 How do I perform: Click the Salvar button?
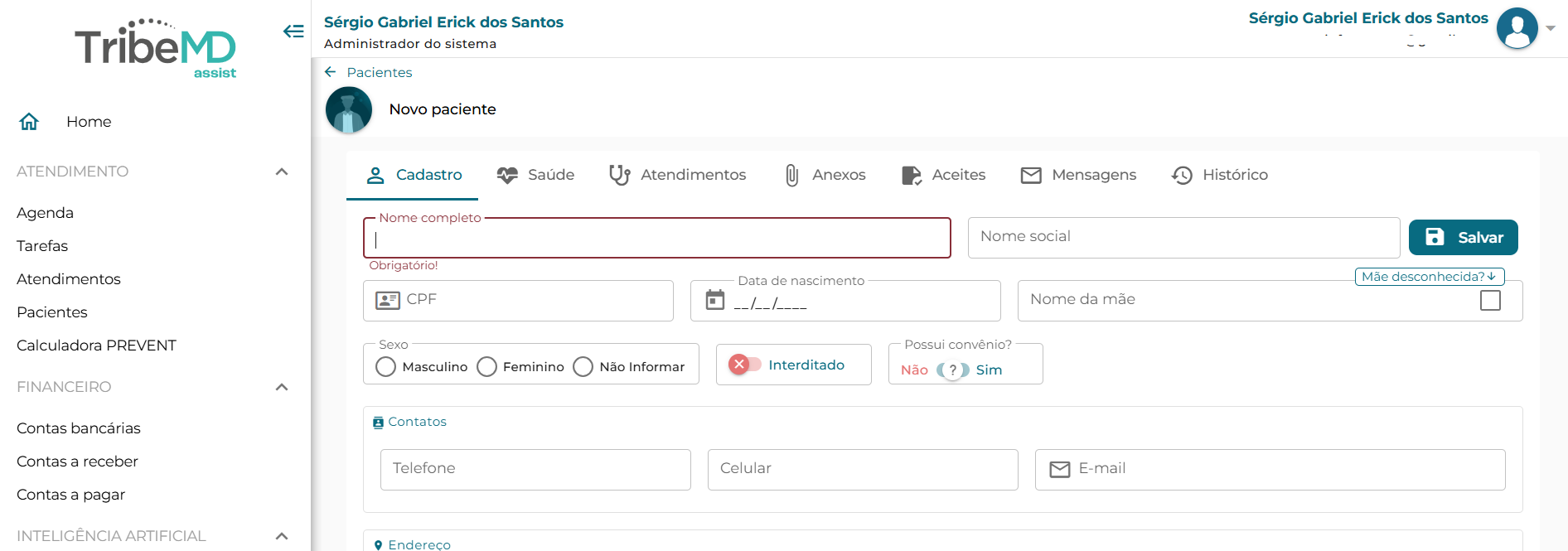click(1464, 238)
